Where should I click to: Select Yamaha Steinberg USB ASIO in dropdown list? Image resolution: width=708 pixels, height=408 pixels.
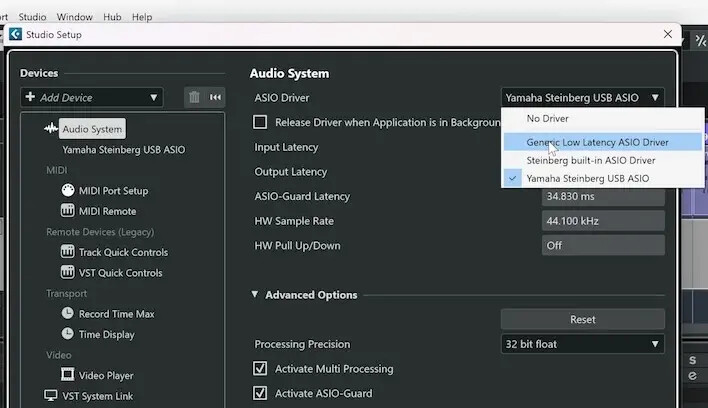[603, 178]
